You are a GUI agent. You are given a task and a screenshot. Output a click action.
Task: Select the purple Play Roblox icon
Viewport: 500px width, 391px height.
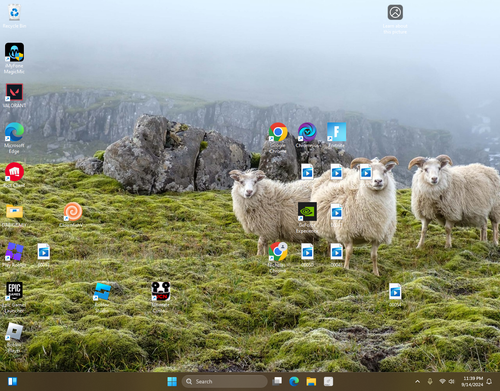(x=14, y=252)
